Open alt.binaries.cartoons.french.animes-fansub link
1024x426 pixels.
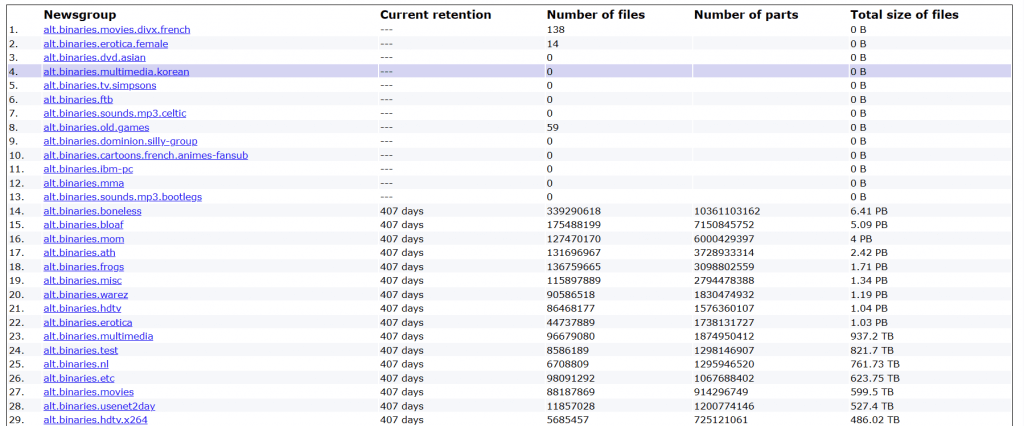[x=146, y=155]
